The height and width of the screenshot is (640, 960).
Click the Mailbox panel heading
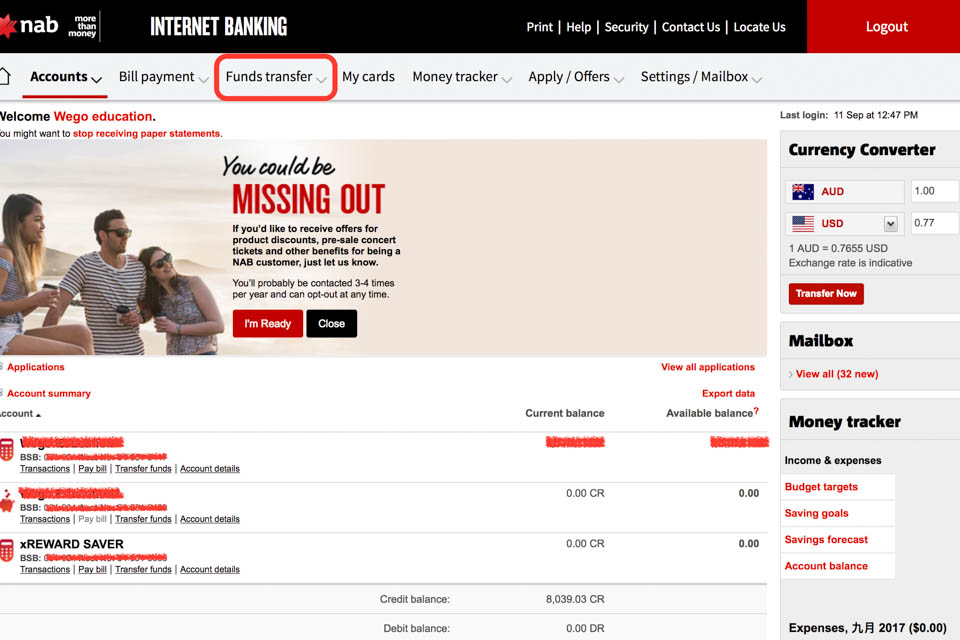coord(820,341)
